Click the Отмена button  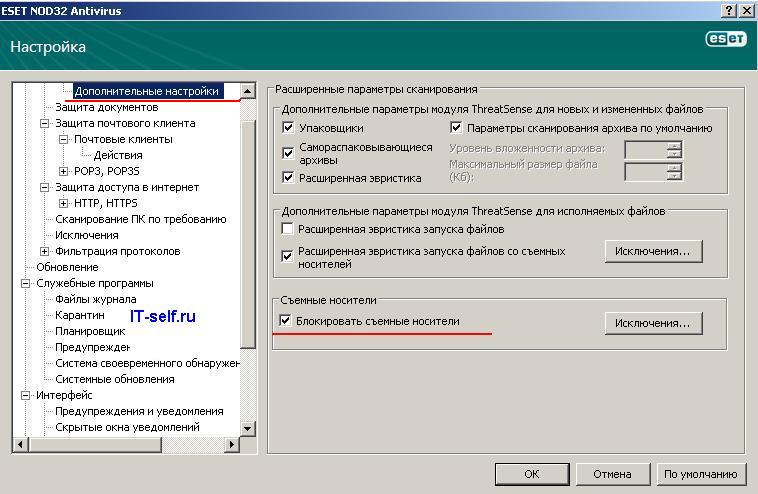[612, 474]
